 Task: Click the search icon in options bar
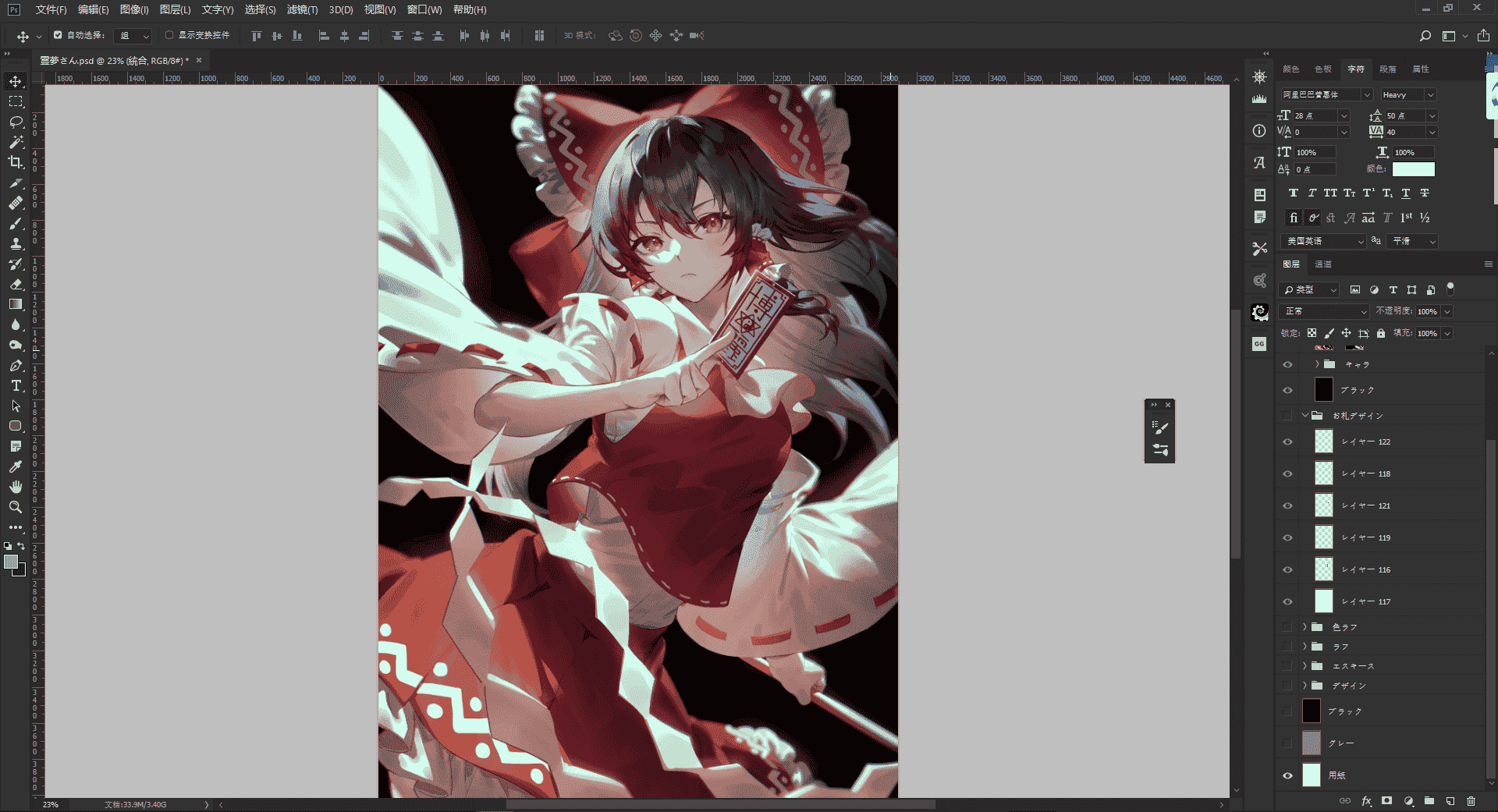1425,36
